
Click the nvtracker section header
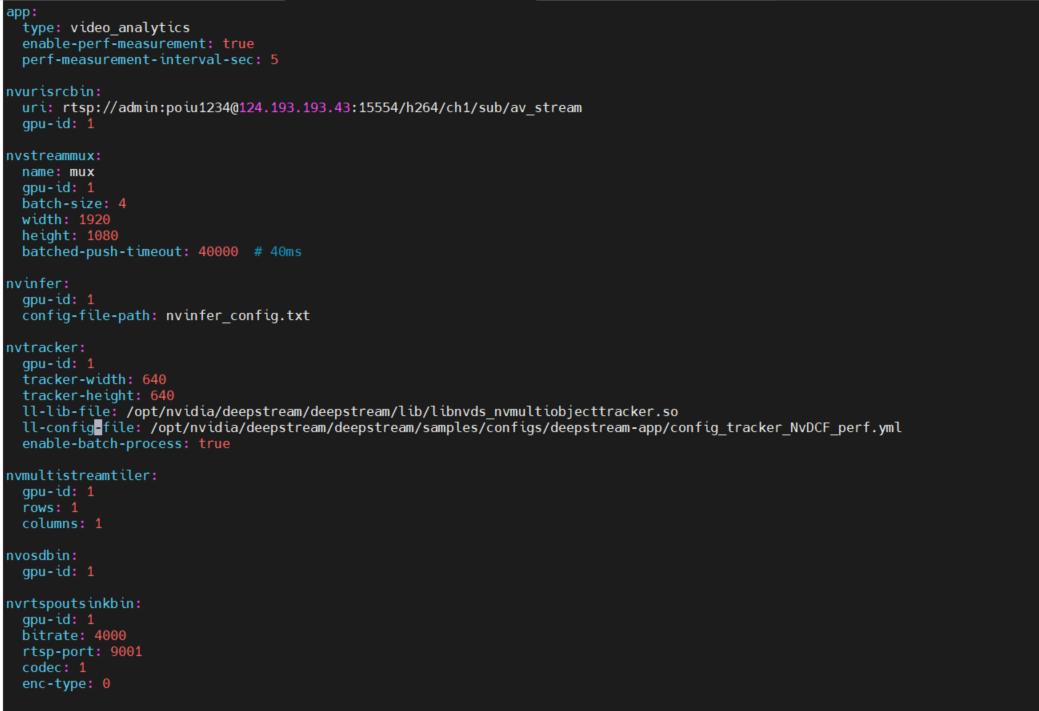36,347
